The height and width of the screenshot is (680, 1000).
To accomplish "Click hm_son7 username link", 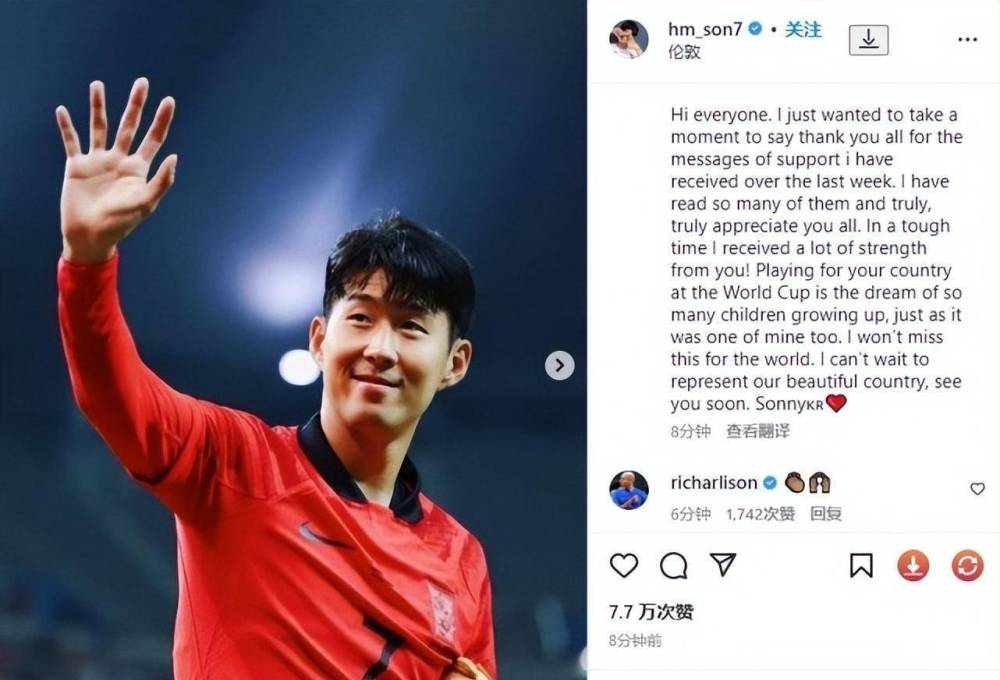I will click(x=705, y=29).
